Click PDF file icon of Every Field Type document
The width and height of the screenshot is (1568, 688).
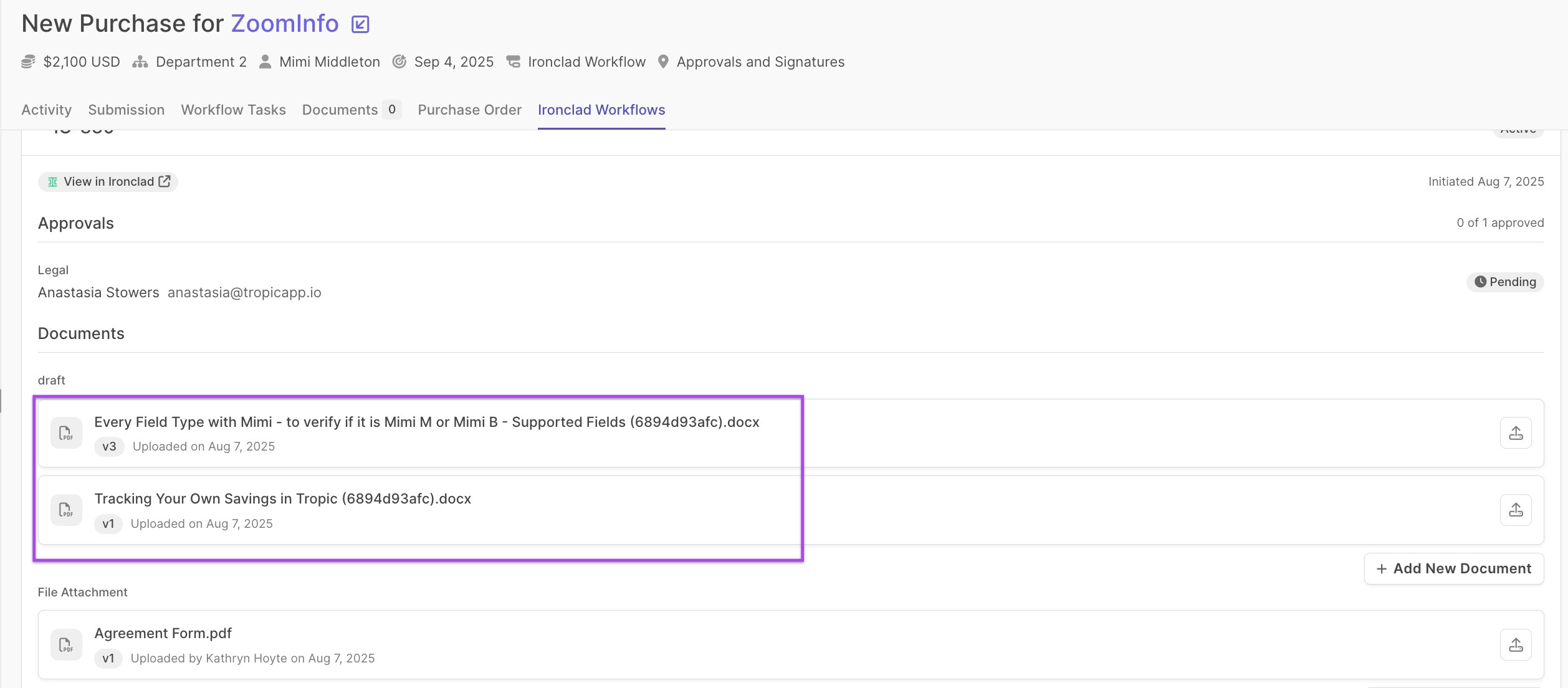tap(66, 433)
